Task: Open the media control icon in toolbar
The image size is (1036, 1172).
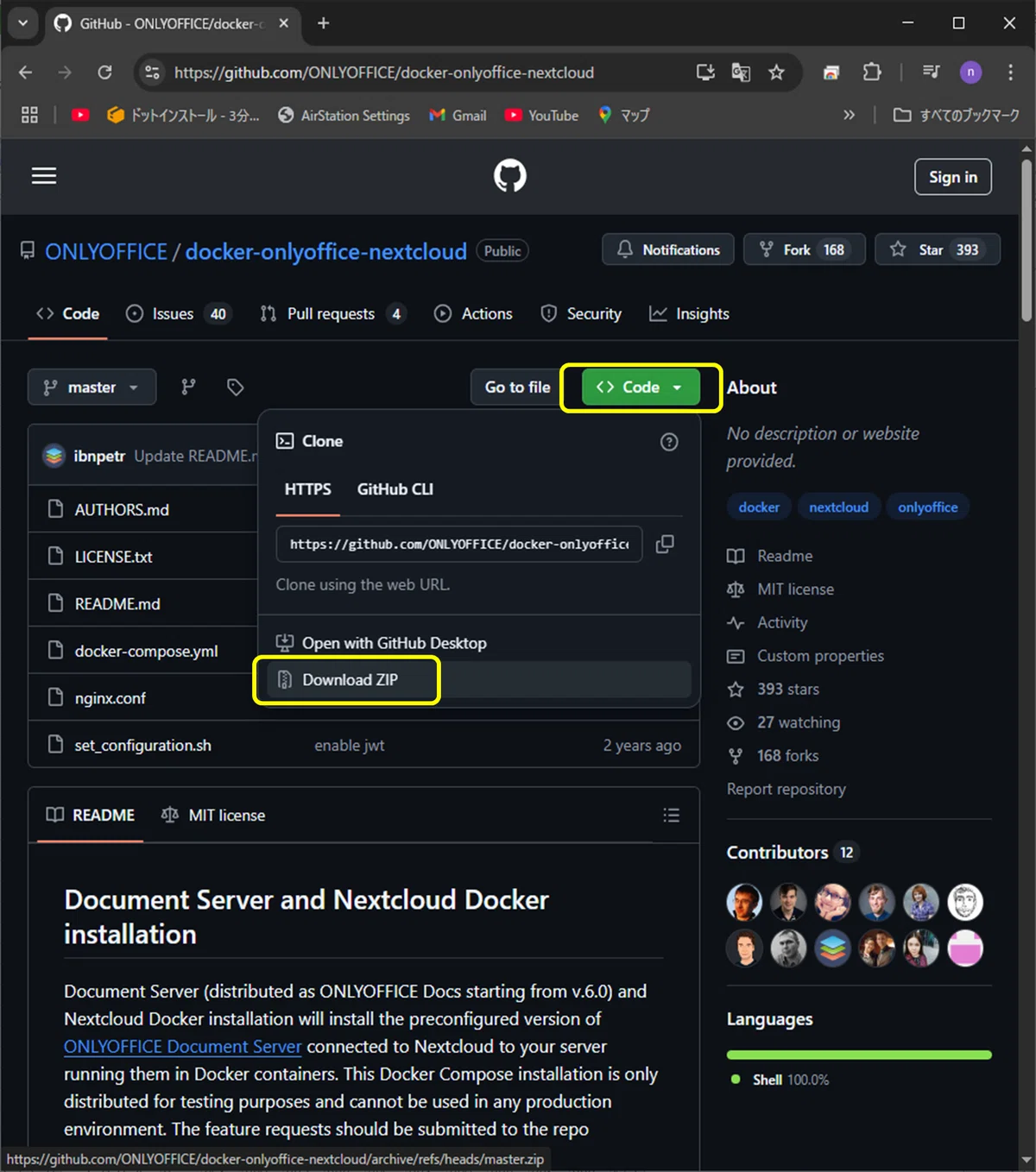Action: (x=931, y=72)
